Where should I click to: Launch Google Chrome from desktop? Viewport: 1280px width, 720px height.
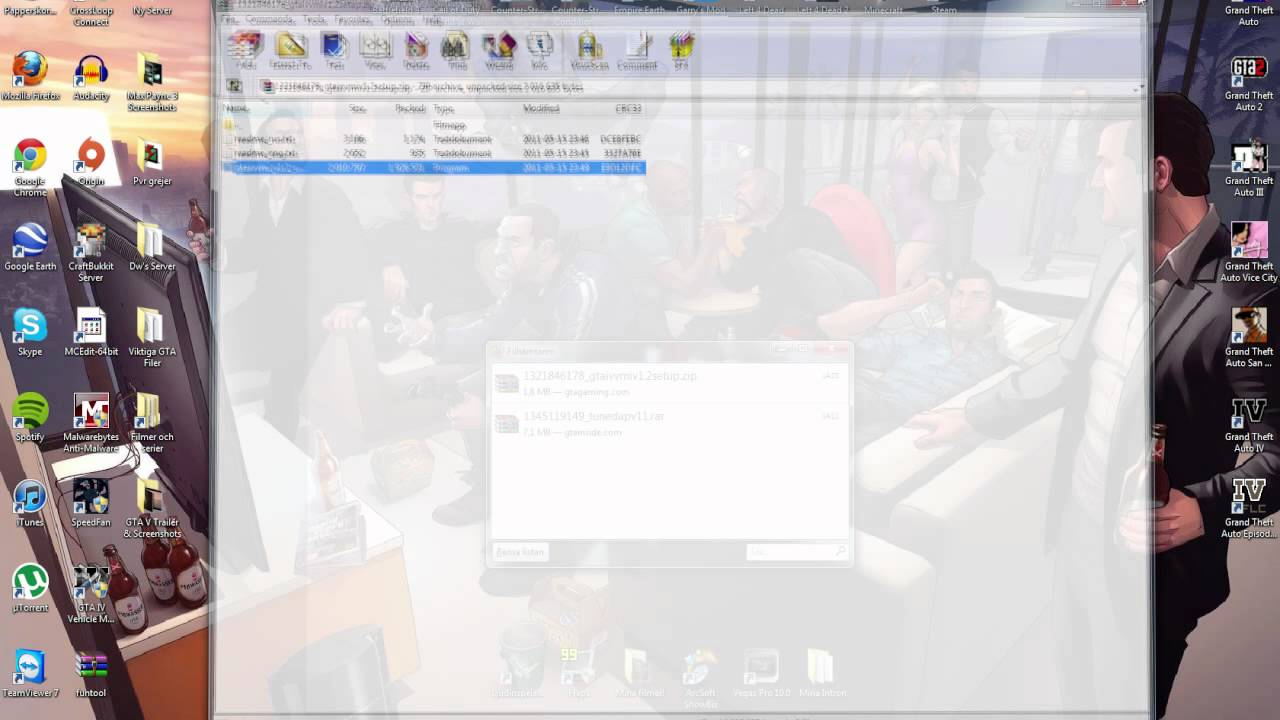click(x=30, y=167)
